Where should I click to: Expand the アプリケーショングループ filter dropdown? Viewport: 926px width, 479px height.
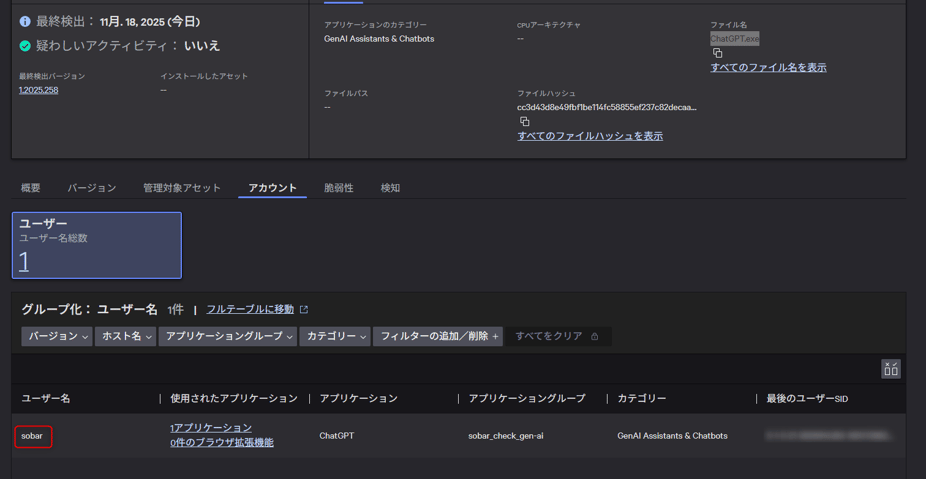(228, 336)
